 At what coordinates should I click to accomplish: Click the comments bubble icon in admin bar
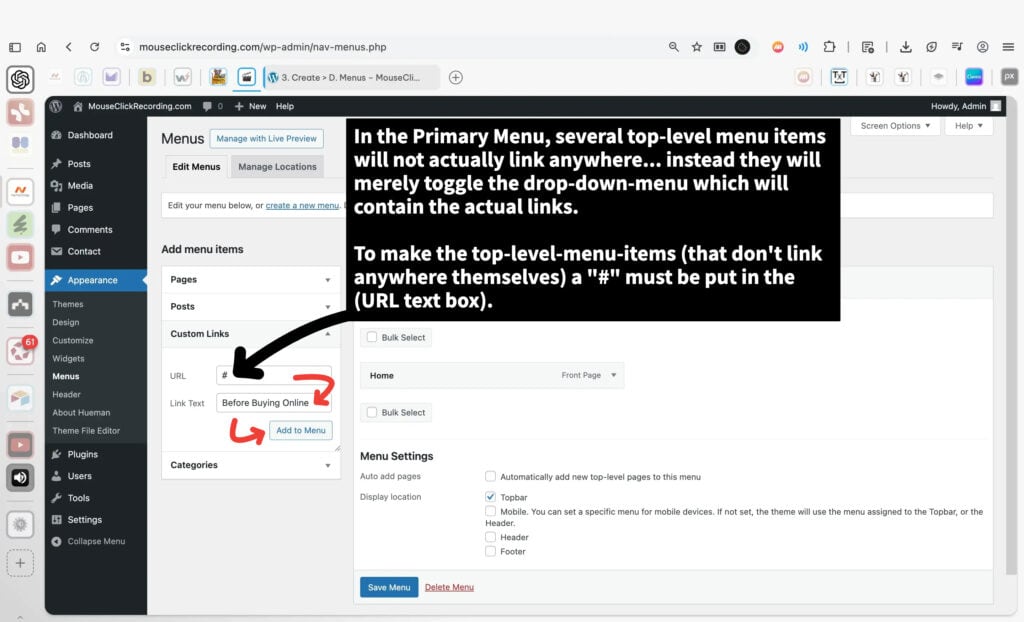point(207,106)
